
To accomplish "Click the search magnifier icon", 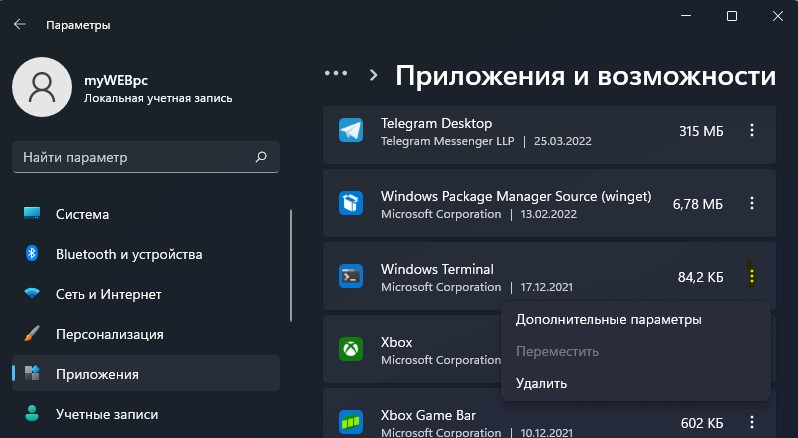I will pos(261,157).
